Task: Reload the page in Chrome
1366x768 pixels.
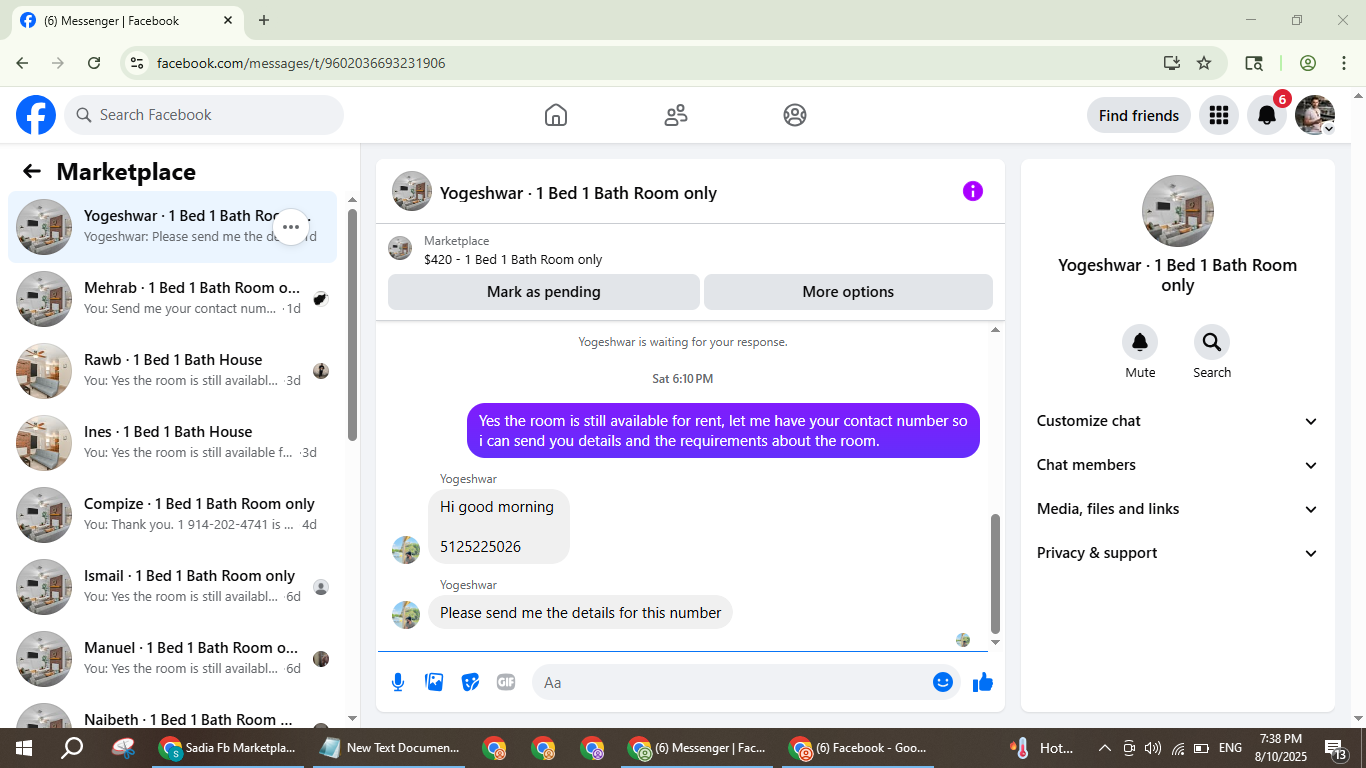Action: (94, 63)
